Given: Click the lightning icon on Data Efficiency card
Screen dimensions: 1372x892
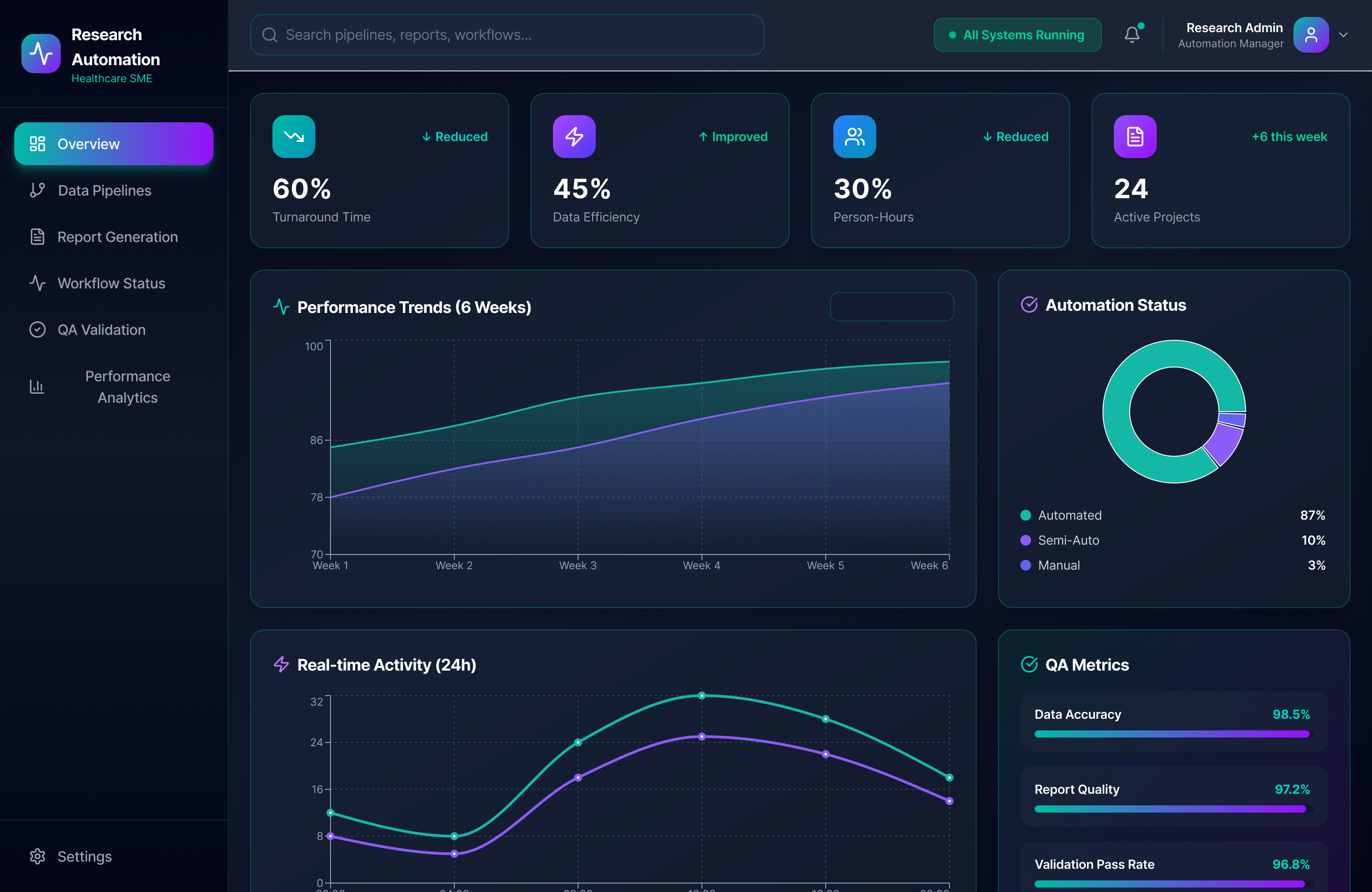Looking at the screenshot, I should click(573, 137).
